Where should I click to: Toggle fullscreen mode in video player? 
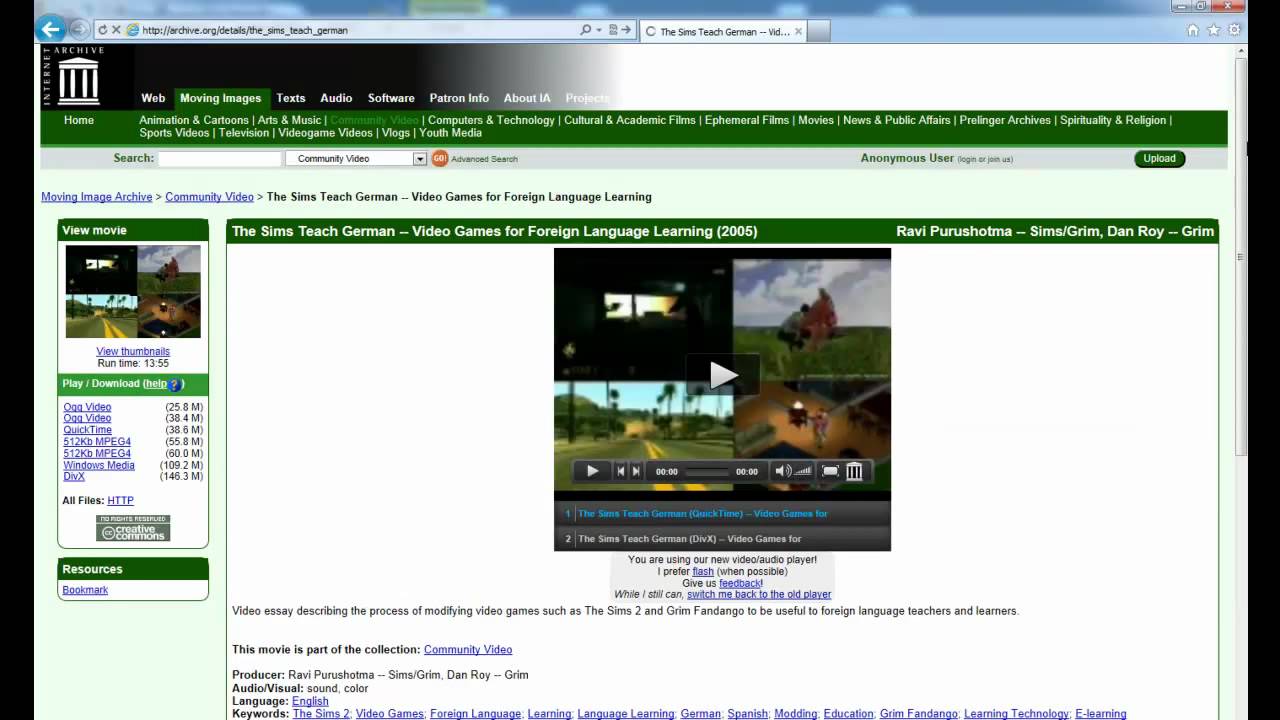coord(830,471)
